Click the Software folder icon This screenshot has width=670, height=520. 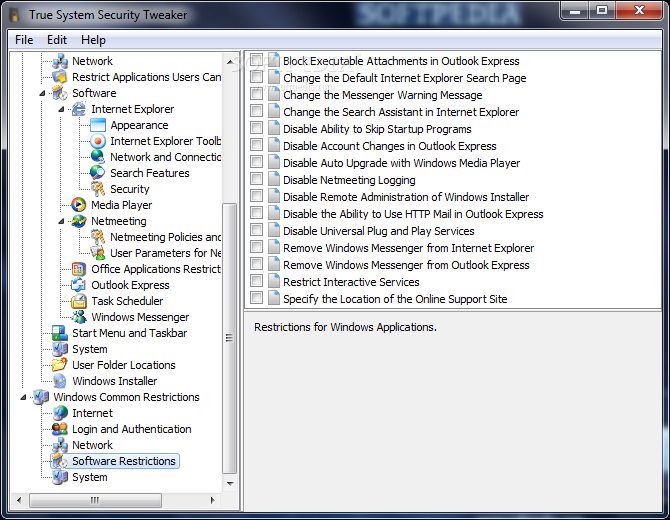pos(60,93)
